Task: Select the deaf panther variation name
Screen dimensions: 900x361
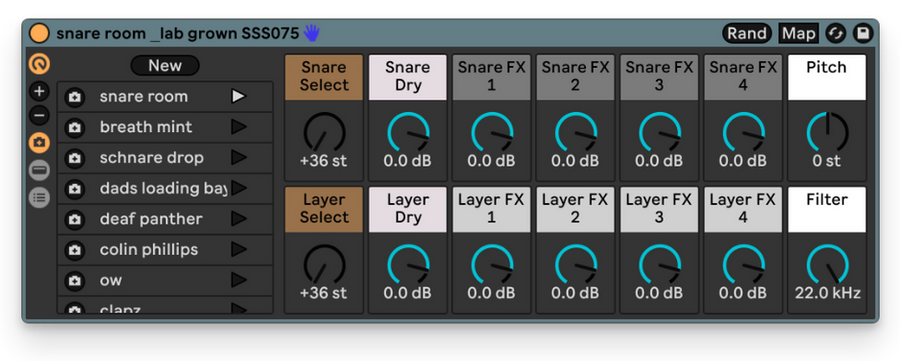Action: tap(151, 219)
